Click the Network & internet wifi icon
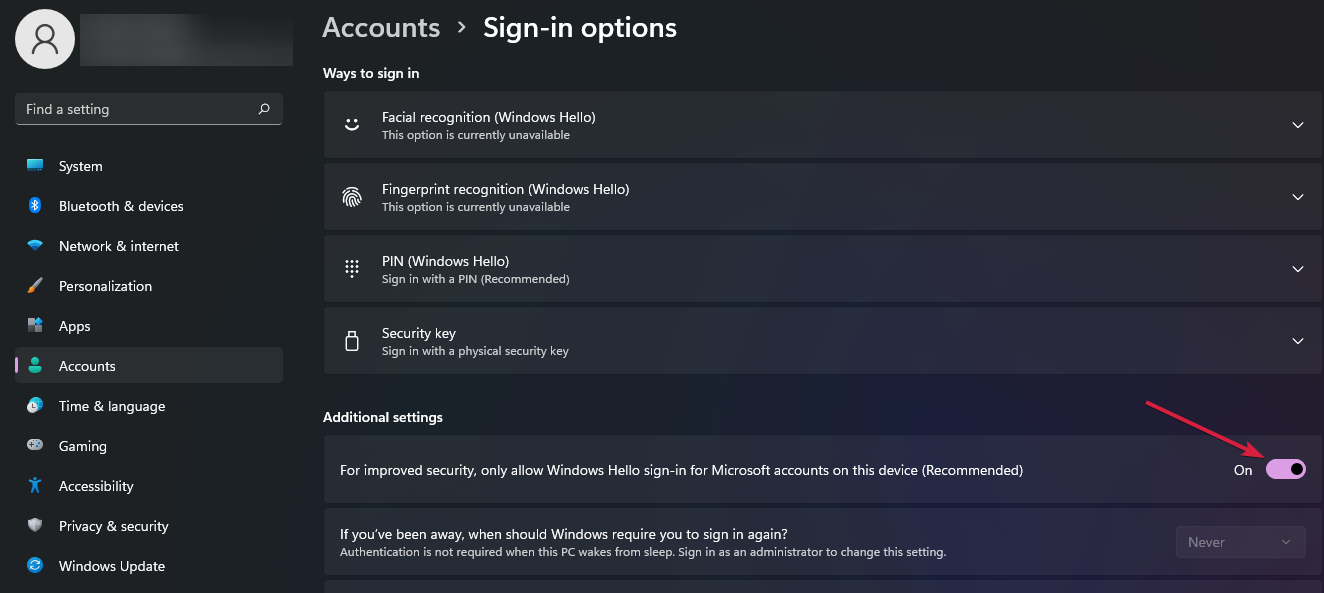Viewport: 1324px width, 593px height. 35,246
